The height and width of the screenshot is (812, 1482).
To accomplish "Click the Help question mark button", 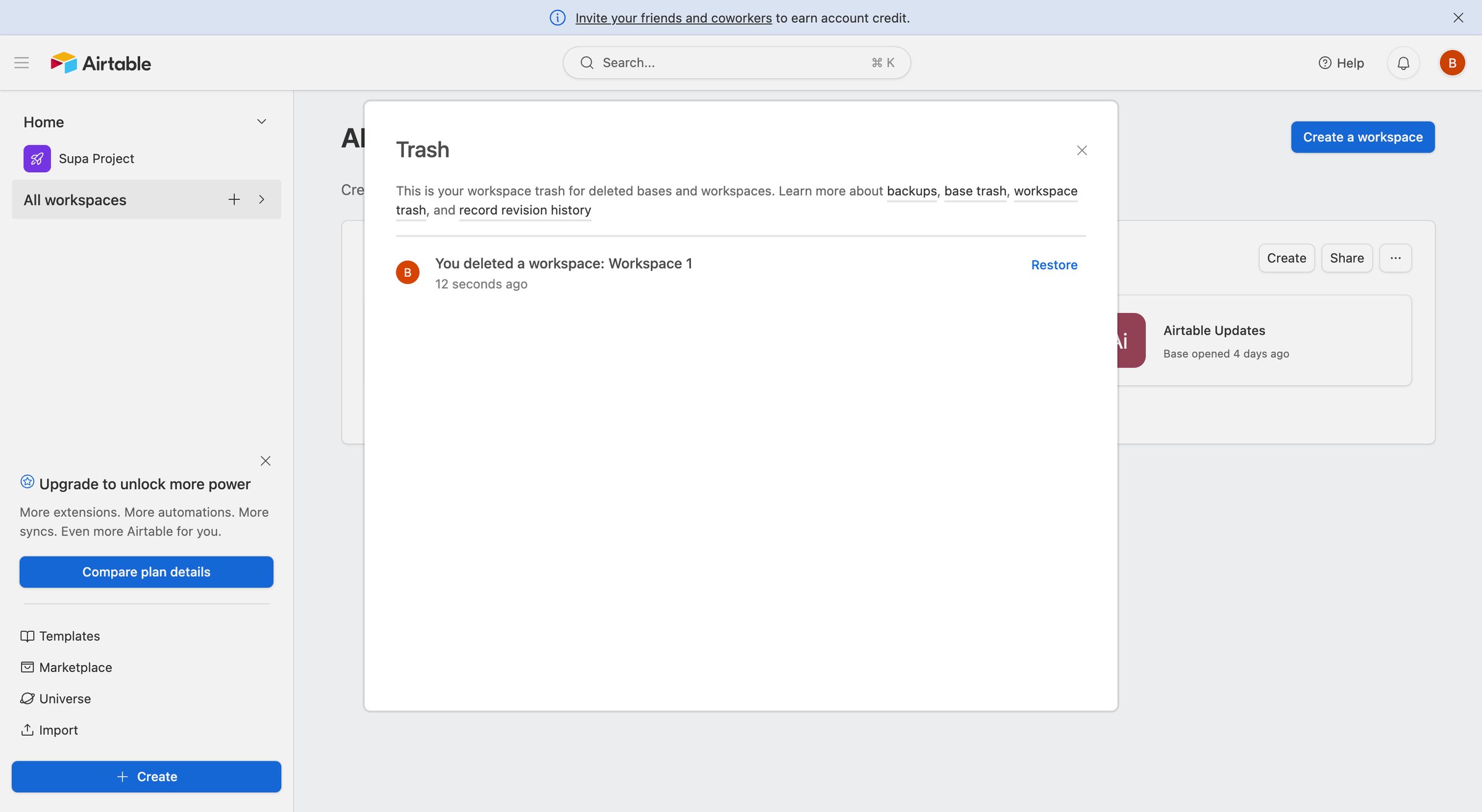I will 1341,63.
